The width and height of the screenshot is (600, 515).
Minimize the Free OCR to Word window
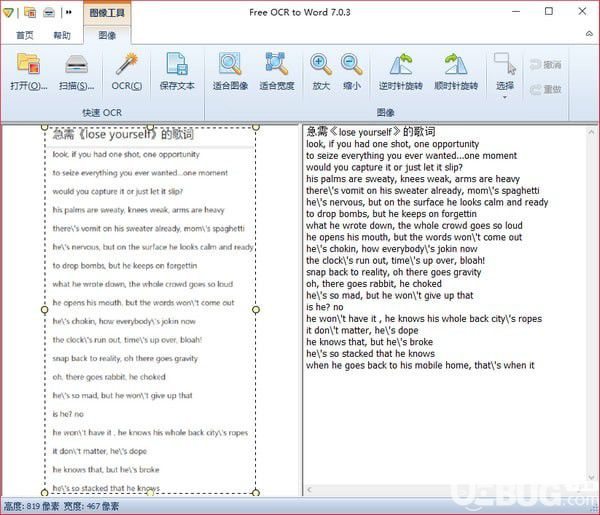516,11
